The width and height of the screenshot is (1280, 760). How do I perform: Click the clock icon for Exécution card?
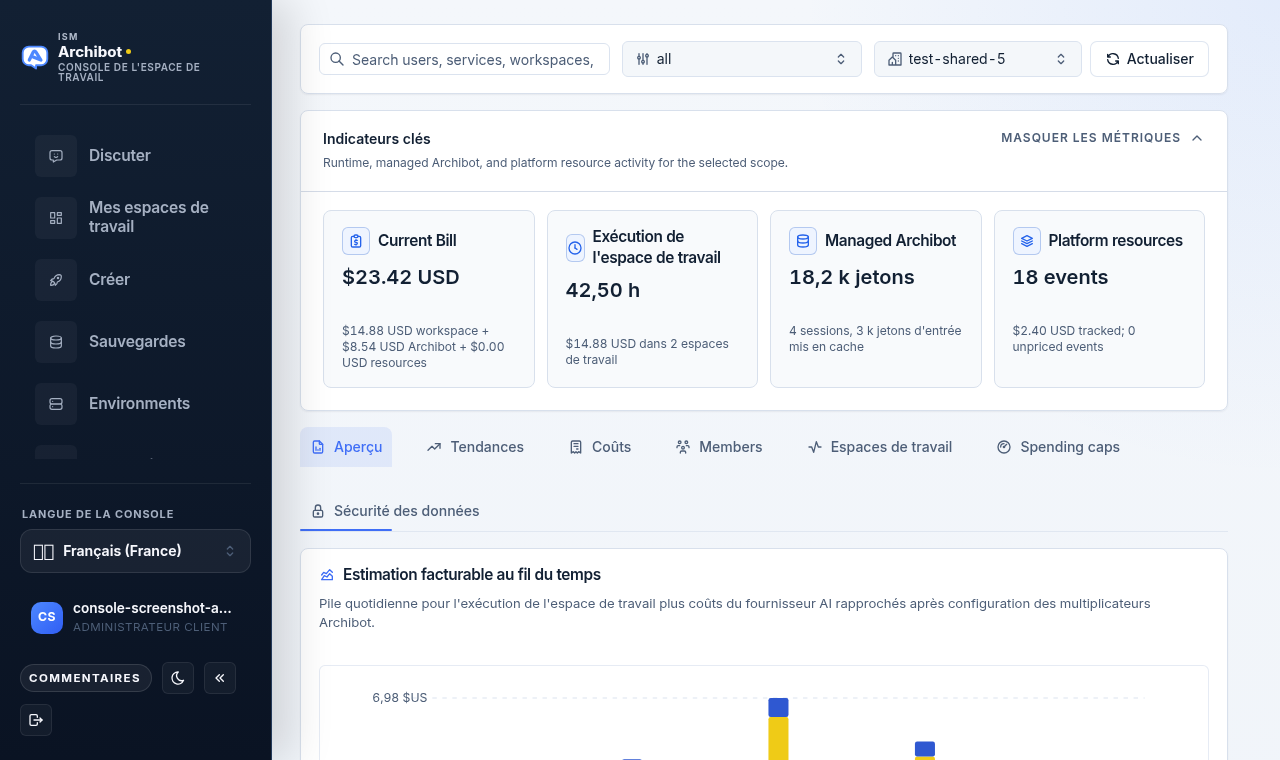[x=575, y=248]
